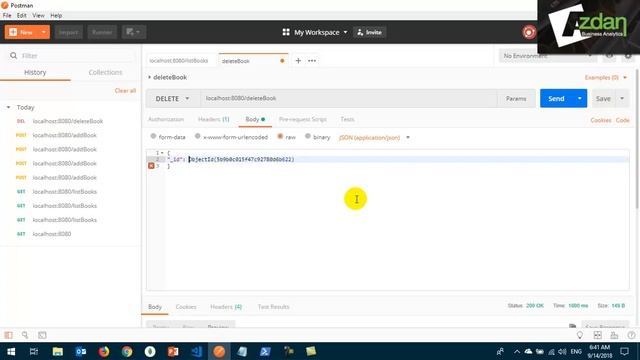Open the new window toolbar icon
Screen dimensions: 640x360
coord(133,32)
